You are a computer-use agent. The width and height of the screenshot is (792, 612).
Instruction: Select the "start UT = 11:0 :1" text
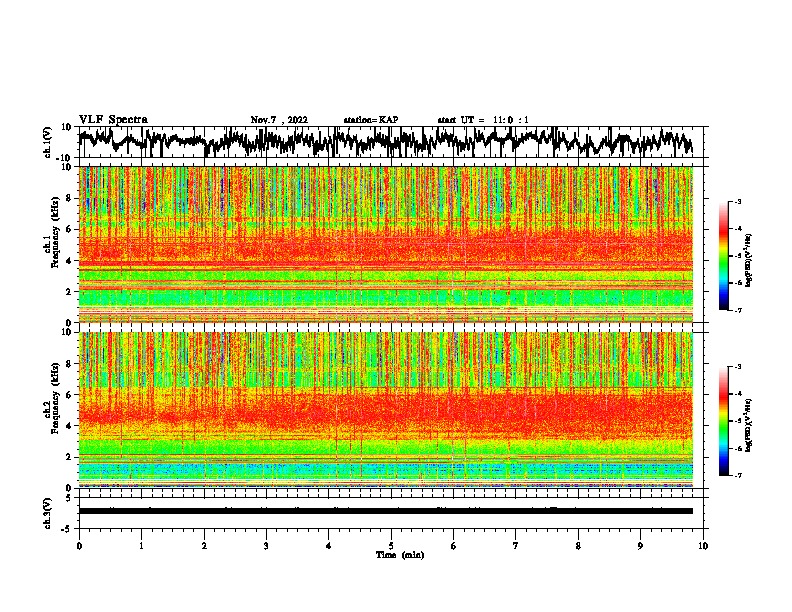483,120
